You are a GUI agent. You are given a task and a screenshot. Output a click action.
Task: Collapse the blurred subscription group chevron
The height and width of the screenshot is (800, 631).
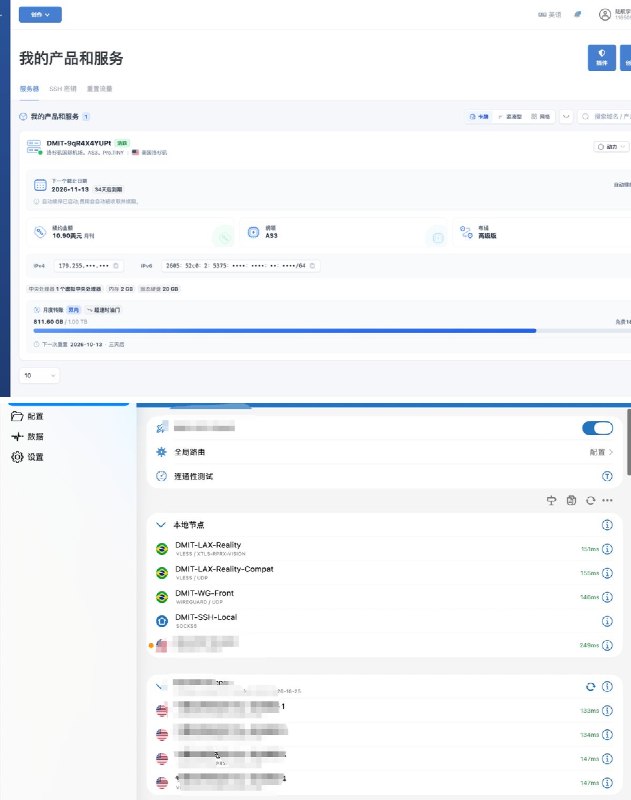pyautogui.click(x=161, y=687)
